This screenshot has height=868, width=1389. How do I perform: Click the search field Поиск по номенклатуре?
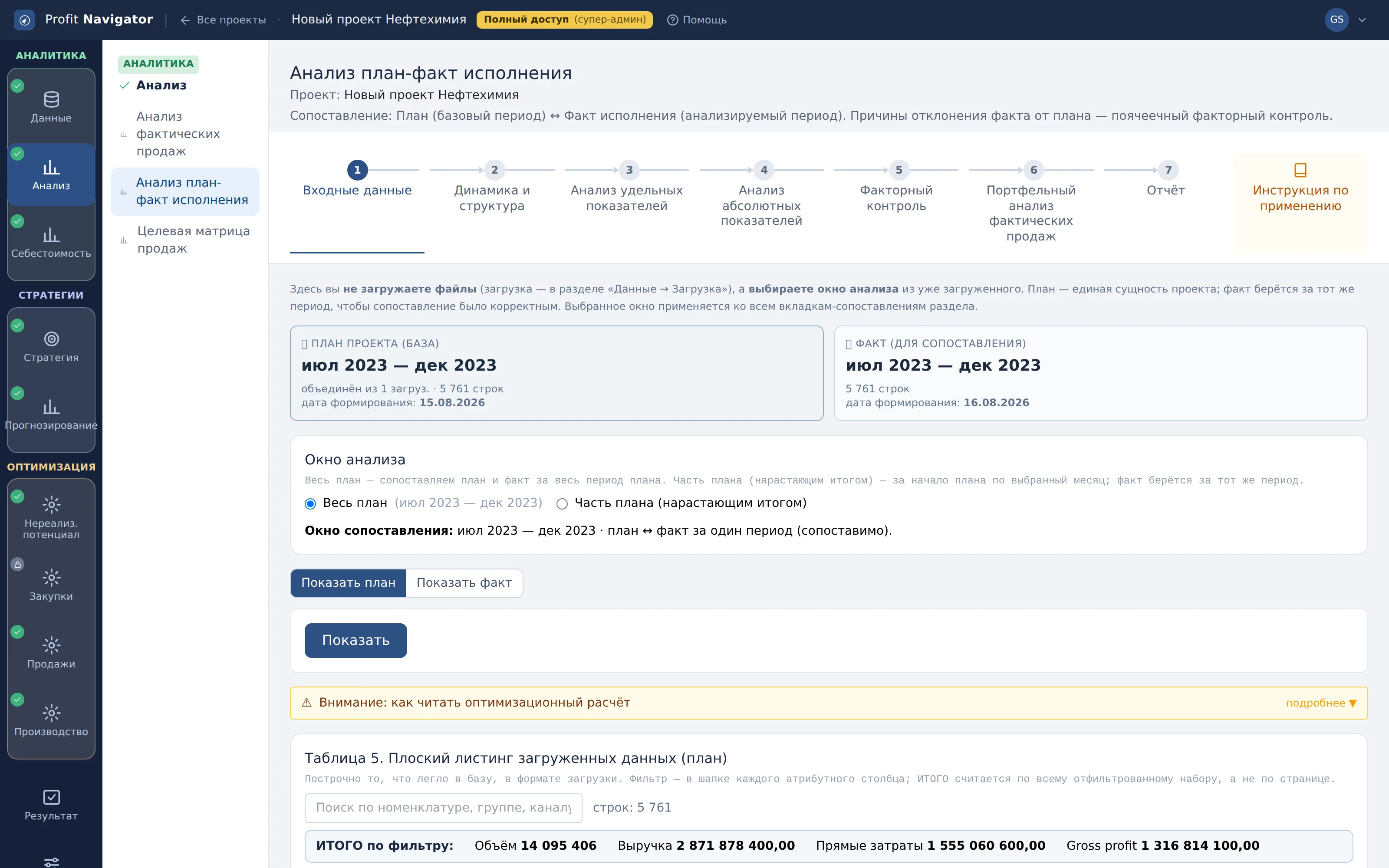click(x=443, y=808)
